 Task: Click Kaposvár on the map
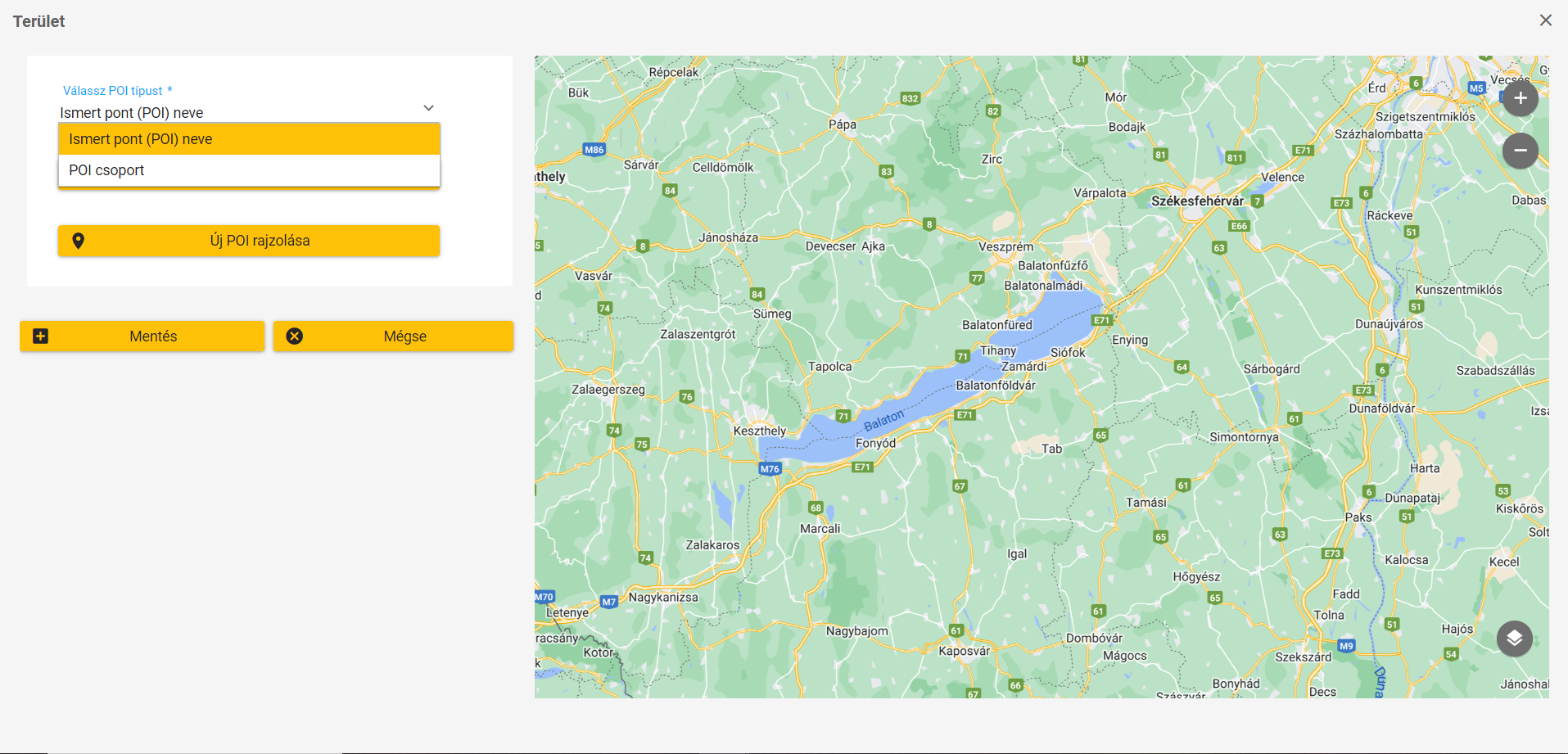point(964,652)
